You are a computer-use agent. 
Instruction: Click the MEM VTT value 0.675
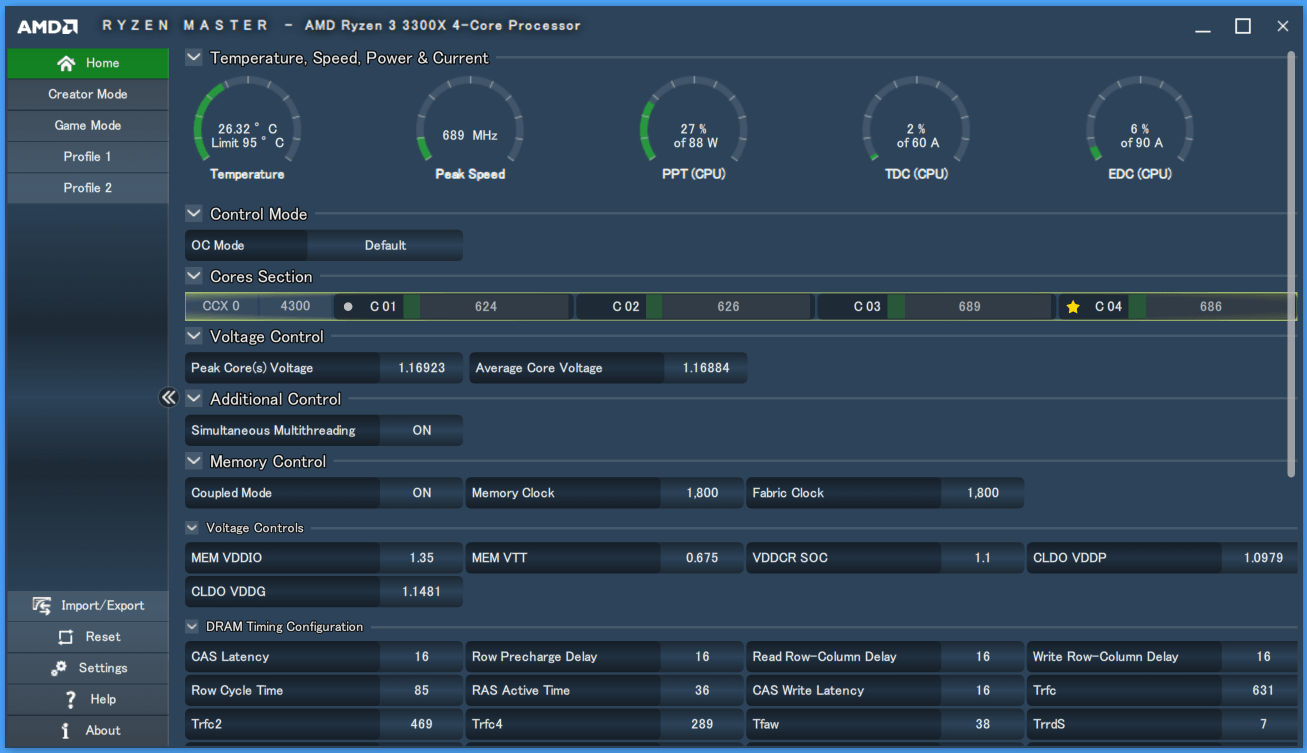pyautogui.click(x=702, y=557)
